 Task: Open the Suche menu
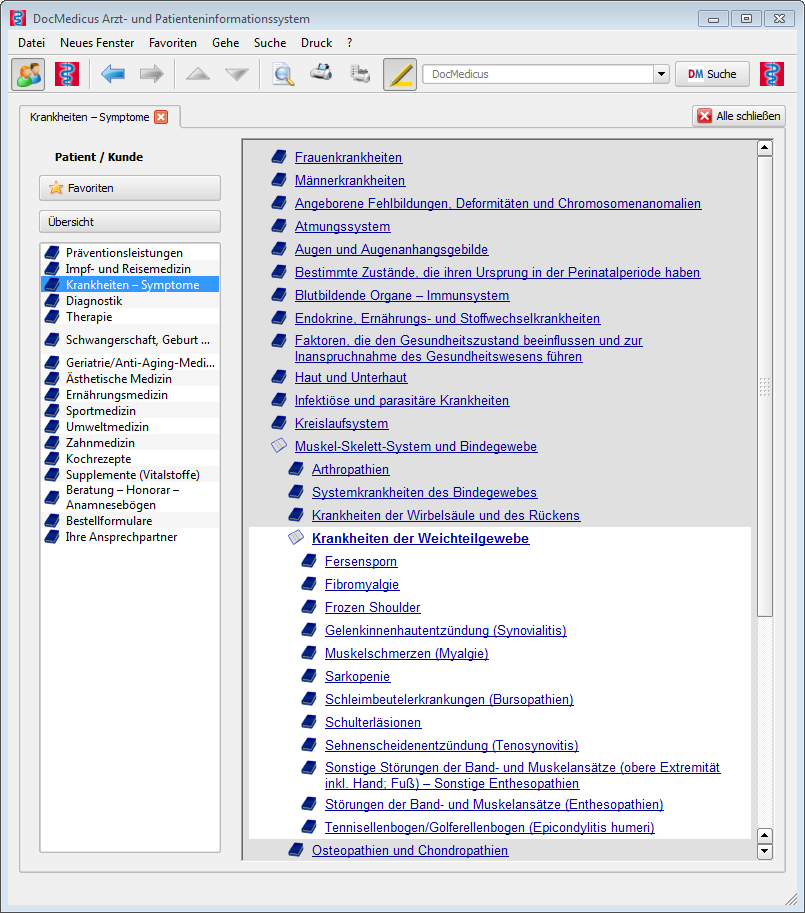coord(270,43)
